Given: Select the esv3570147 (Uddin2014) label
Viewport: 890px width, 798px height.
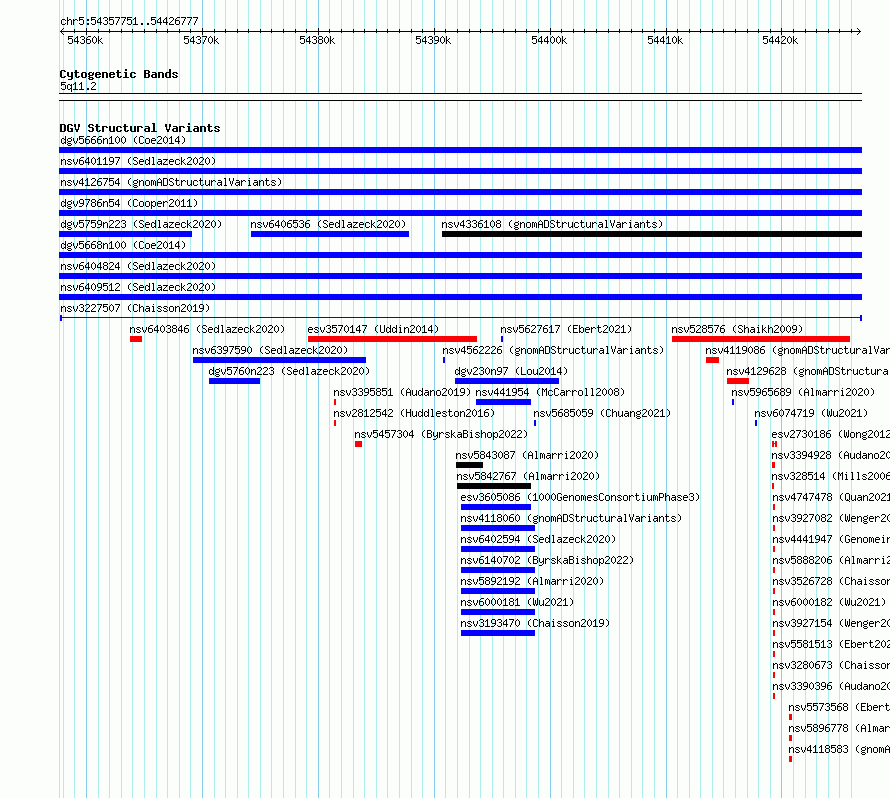Looking at the screenshot, I should (x=373, y=329).
